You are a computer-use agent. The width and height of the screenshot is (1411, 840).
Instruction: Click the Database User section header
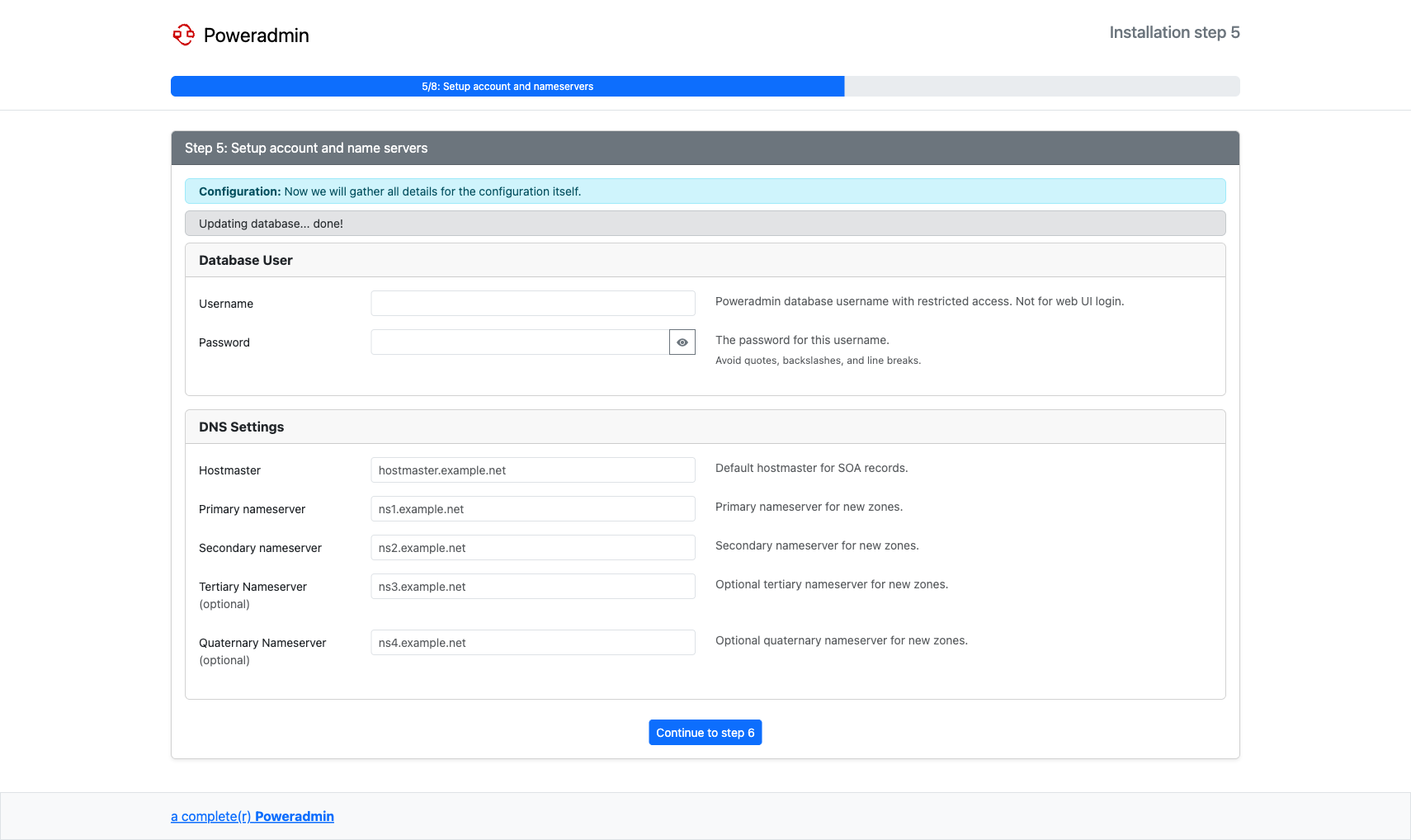click(246, 261)
